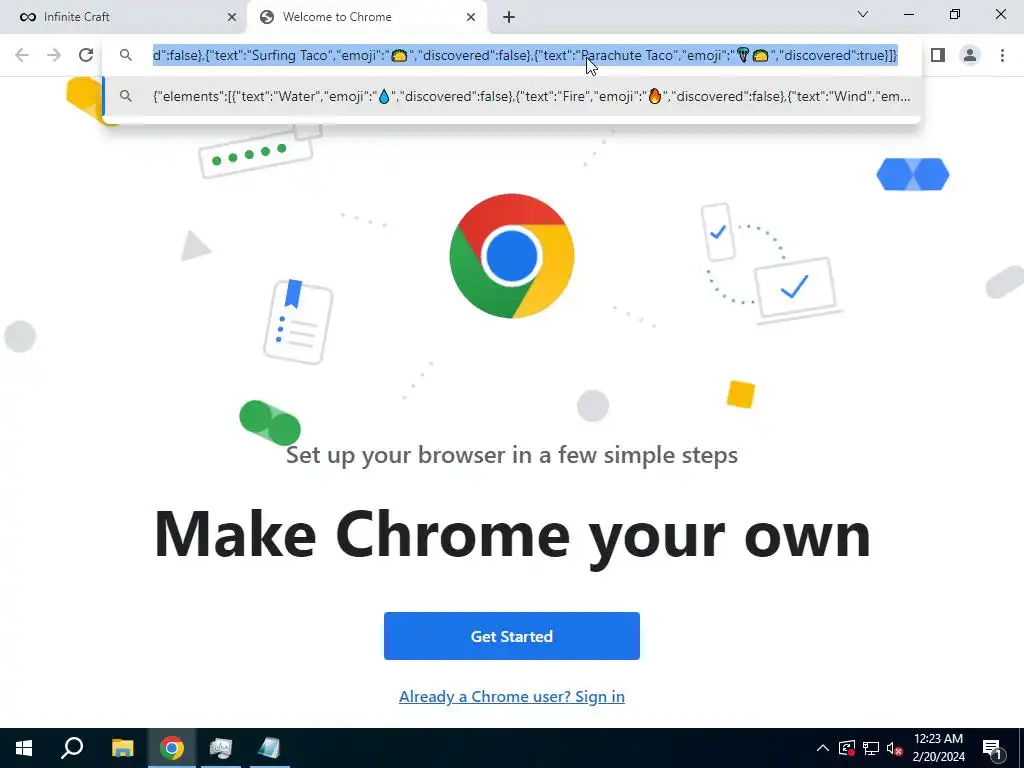Viewport: 1024px width, 768px height.
Task: Select the Chrome icon in the taskbar
Action: (x=172, y=748)
